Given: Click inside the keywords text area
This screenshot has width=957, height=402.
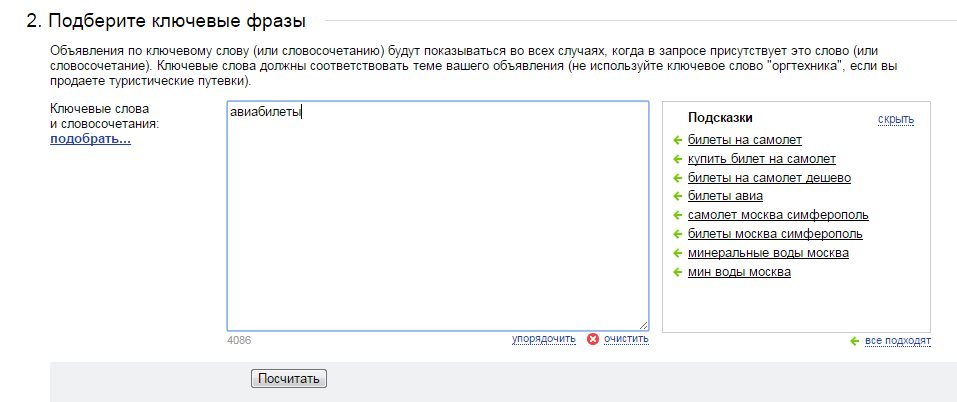Looking at the screenshot, I should point(437,220).
